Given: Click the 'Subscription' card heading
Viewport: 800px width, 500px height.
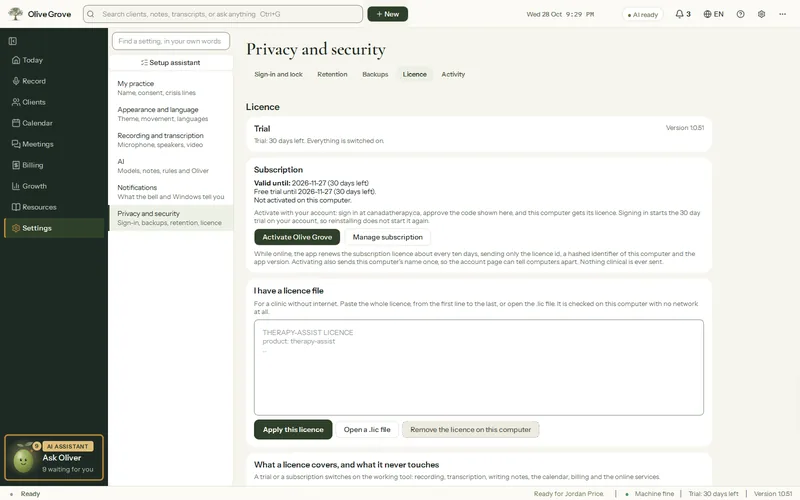Looking at the screenshot, I should [278, 169].
